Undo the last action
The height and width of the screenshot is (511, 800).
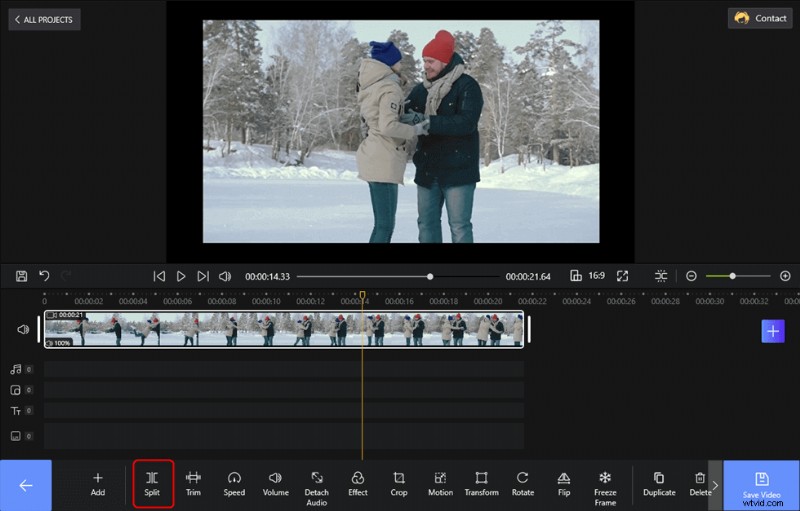pos(44,276)
